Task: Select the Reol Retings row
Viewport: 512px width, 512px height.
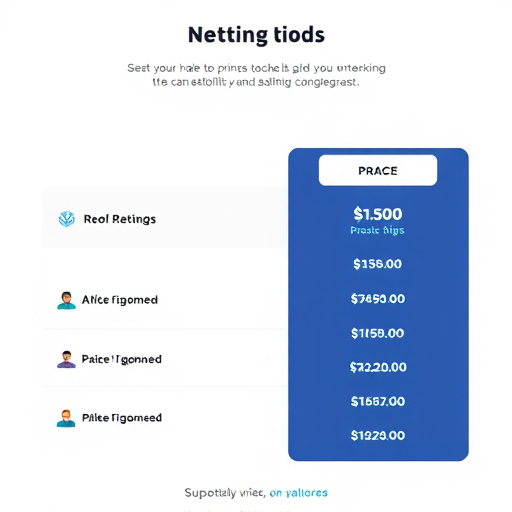Action: click(x=165, y=218)
